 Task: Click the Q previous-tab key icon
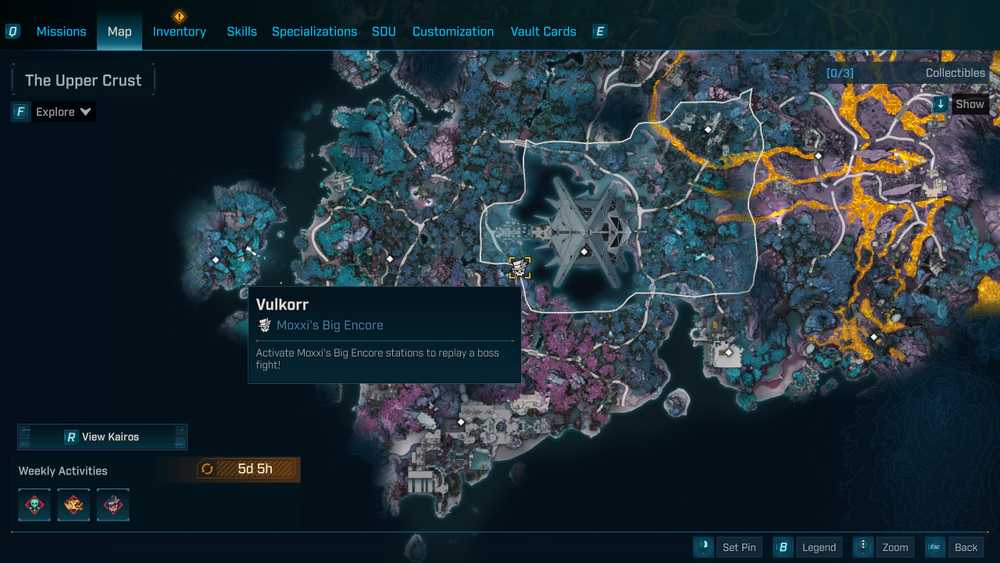[13, 31]
